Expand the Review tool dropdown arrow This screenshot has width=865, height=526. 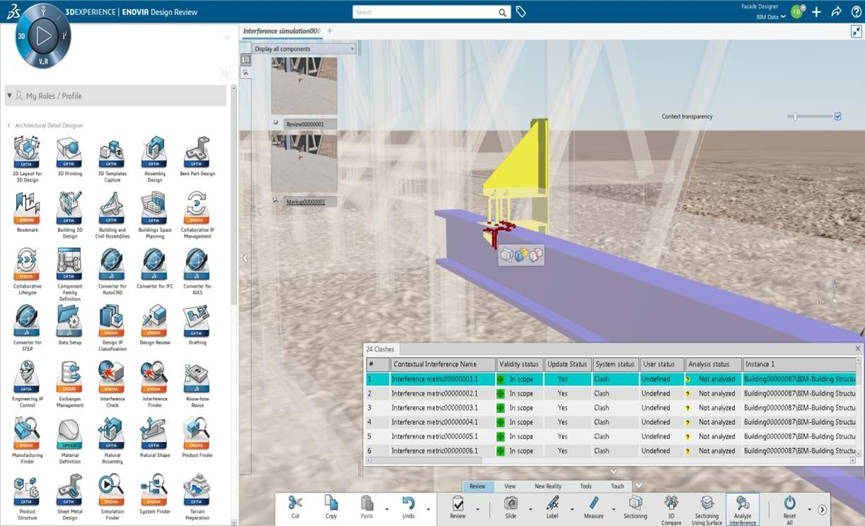478,509
